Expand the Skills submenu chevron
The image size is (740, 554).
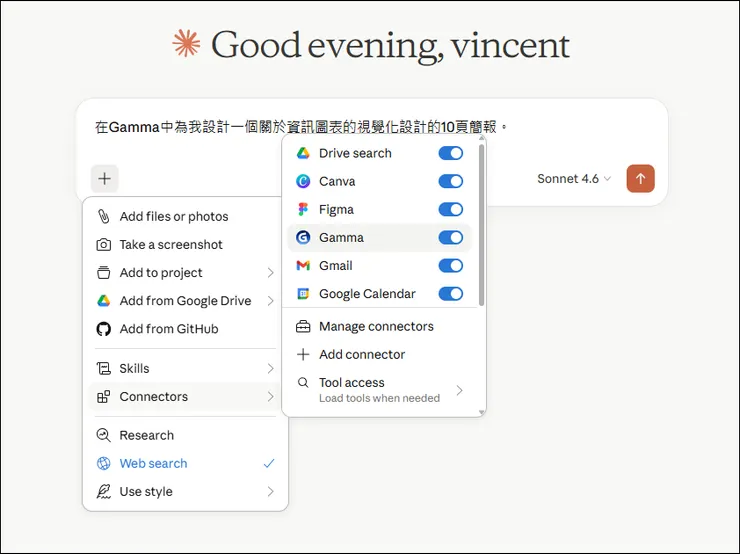(x=270, y=368)
